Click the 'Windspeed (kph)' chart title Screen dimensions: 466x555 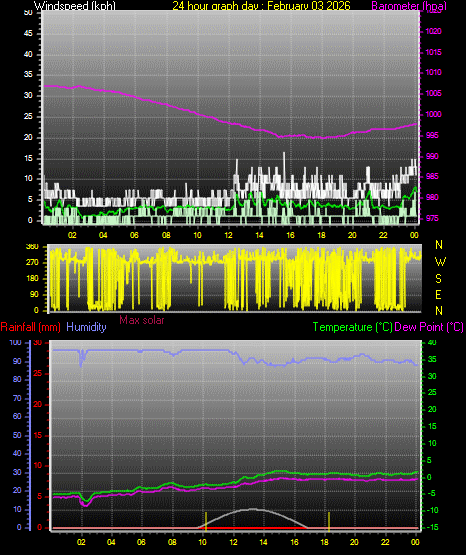click(75, 6)
